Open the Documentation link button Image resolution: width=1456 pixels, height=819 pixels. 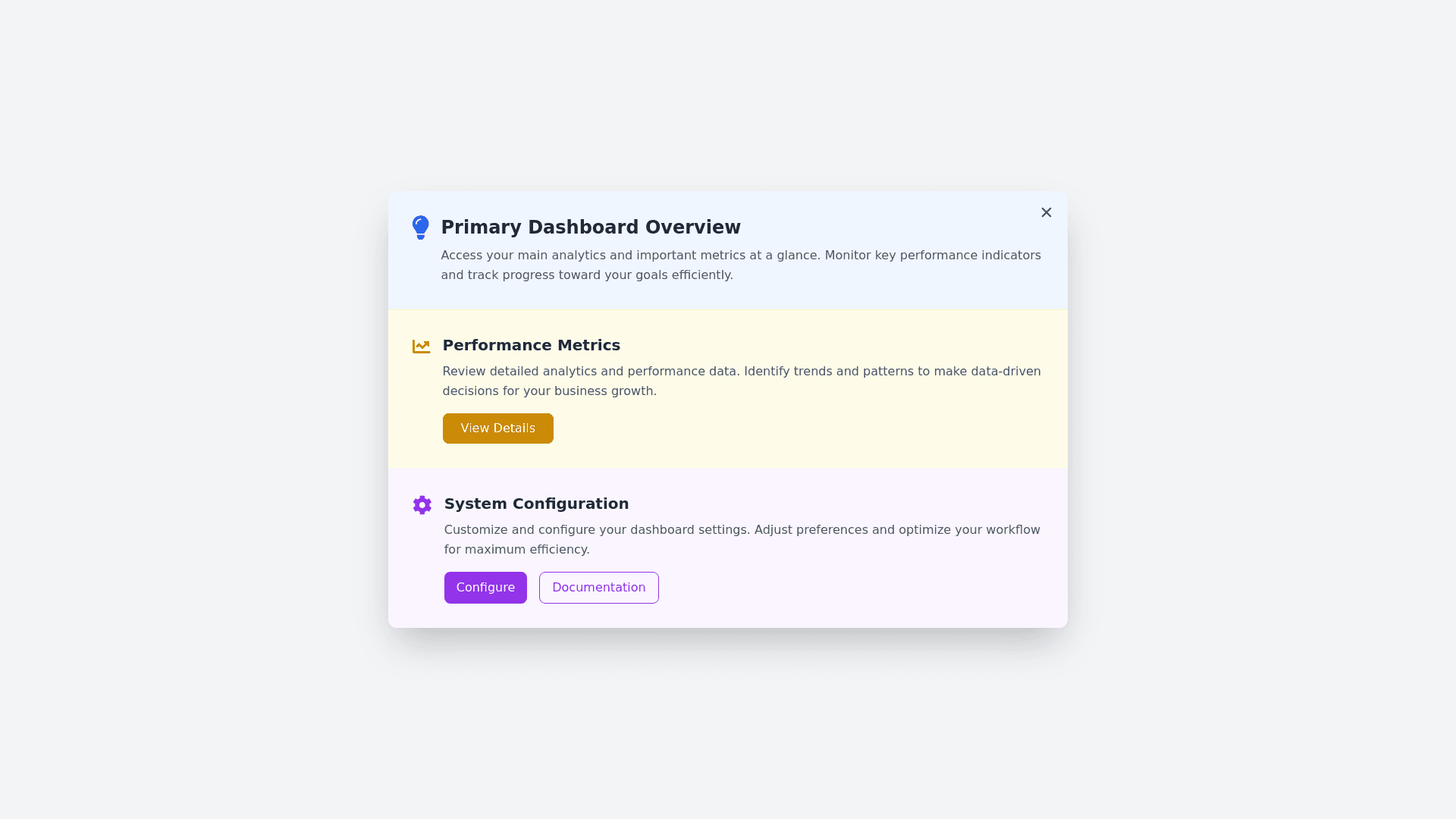(x=598, y=588)
